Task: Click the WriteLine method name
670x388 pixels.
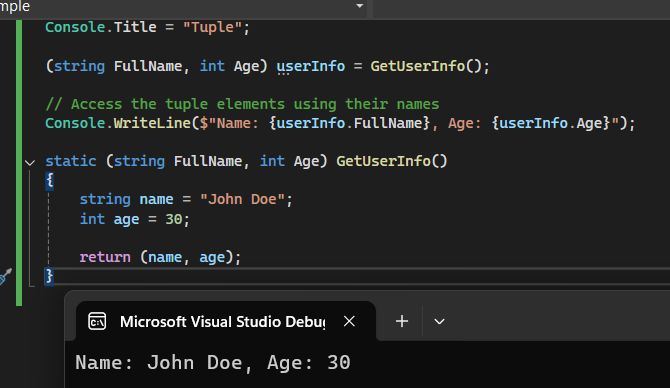Action: click(152, 123)
